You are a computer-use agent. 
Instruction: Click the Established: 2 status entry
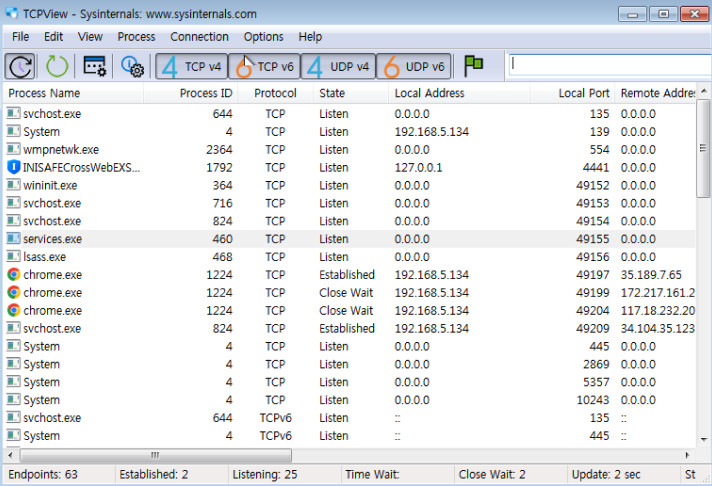coord(153,475)
